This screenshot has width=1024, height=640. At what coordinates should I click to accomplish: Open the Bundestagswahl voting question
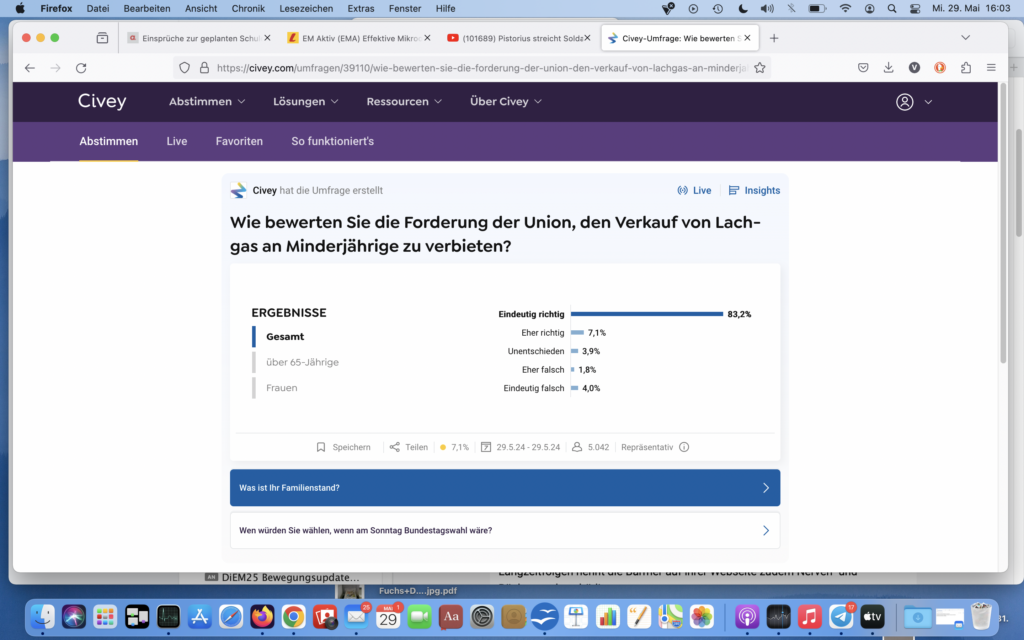click(x=505, y=530)
